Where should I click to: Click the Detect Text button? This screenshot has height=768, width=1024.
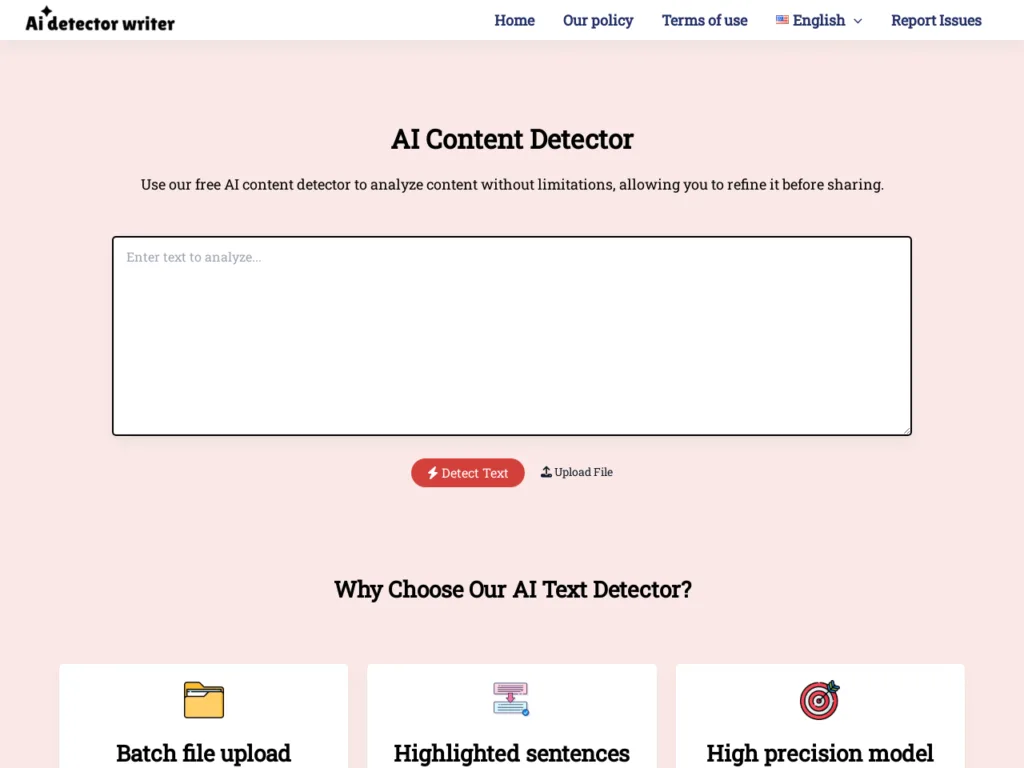468,473
